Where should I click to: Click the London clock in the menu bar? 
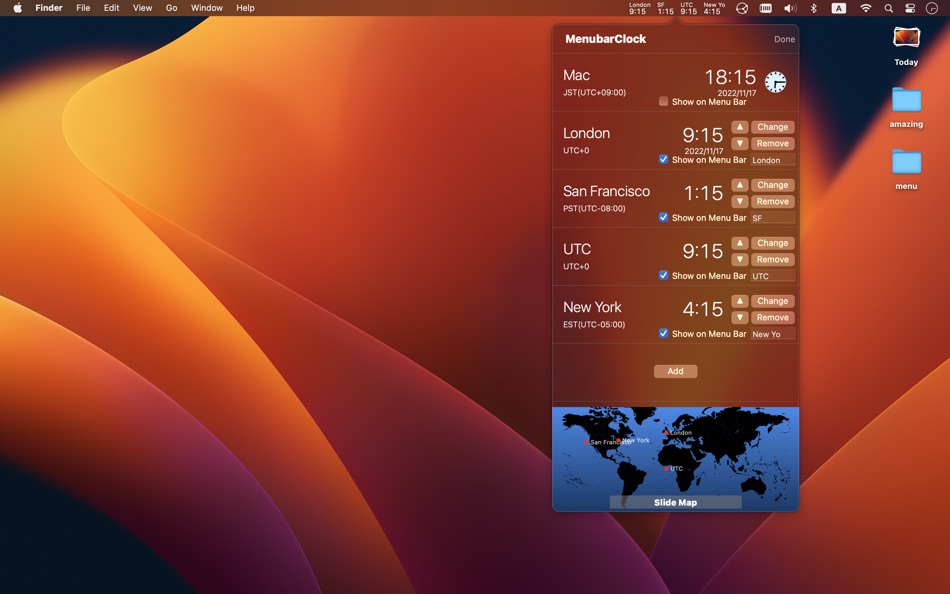point(639,8)
